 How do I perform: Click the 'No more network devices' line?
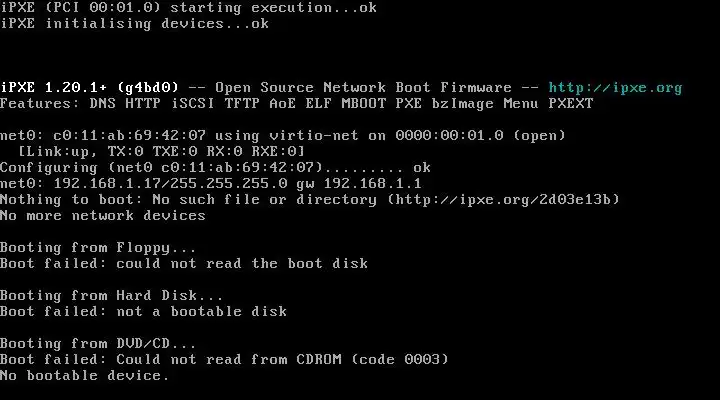tap(102, 215)
